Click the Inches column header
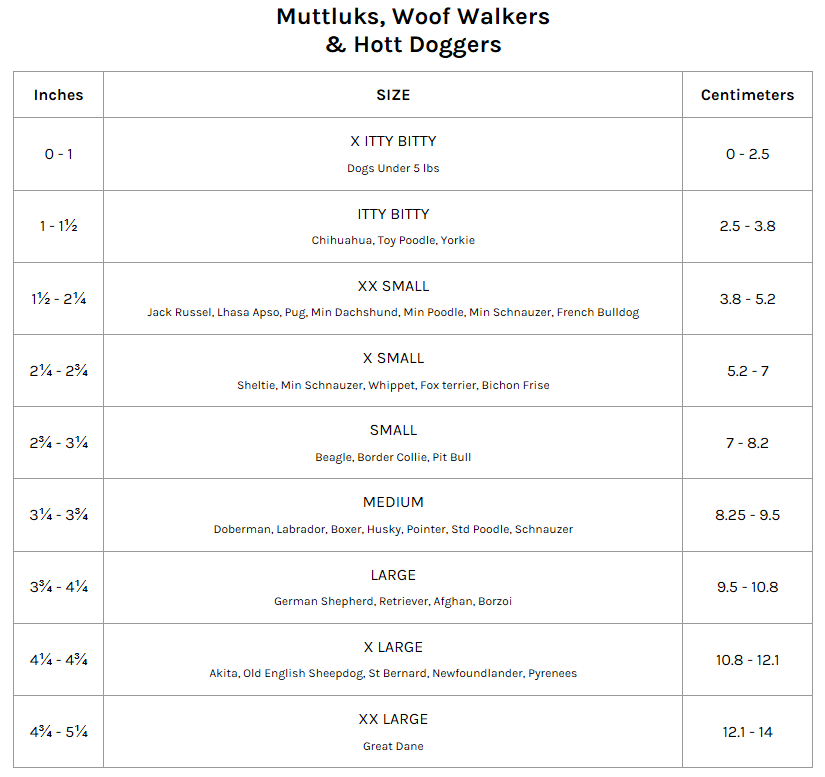Viewport: 825px width, 777px height. 58,95
